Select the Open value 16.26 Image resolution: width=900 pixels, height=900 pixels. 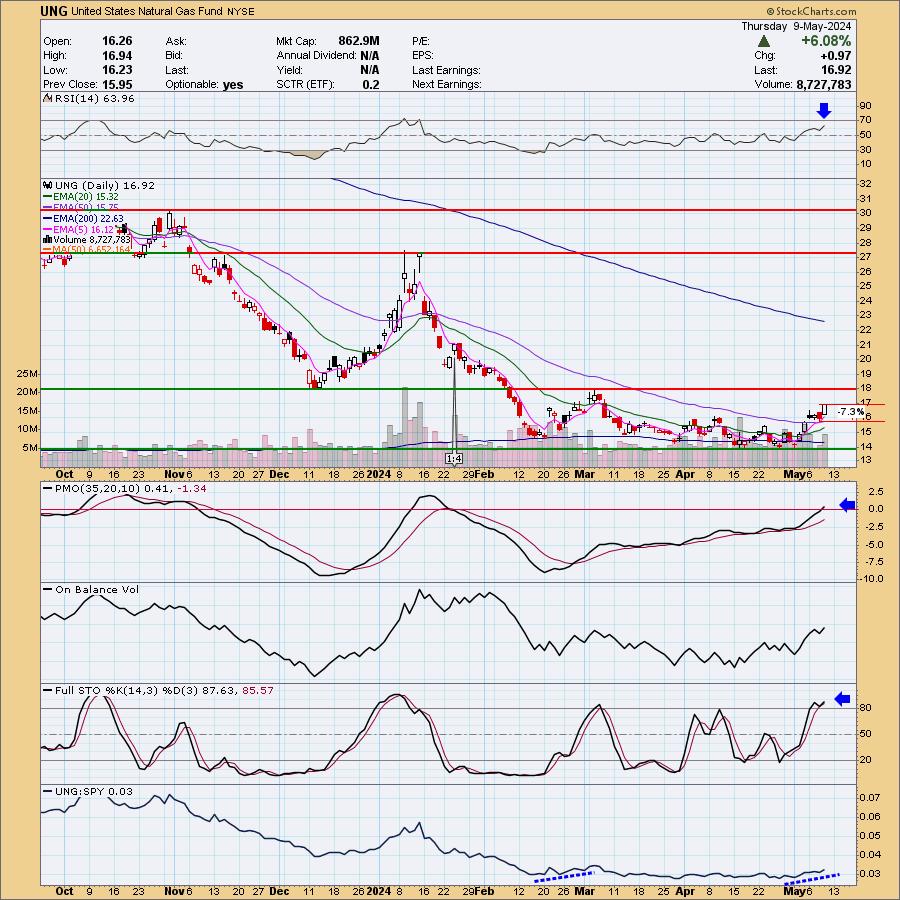point(117,41)
